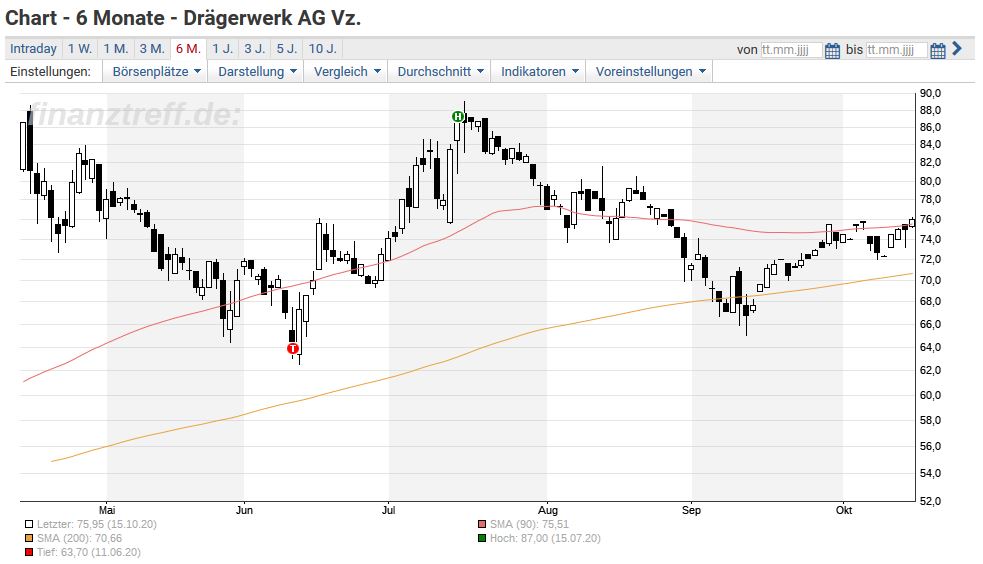Switch chart to 3 M. range

click(x=152, y=49)
